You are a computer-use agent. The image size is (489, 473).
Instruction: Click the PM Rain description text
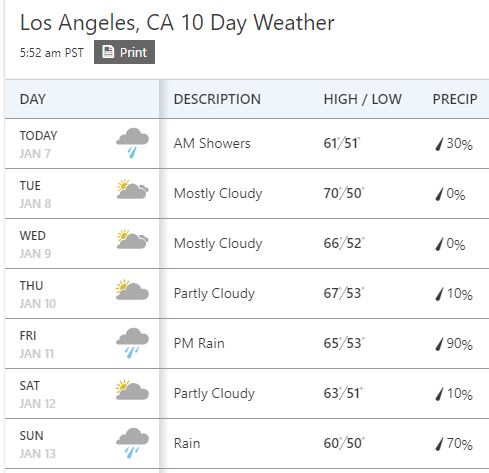tap(199, 343)
